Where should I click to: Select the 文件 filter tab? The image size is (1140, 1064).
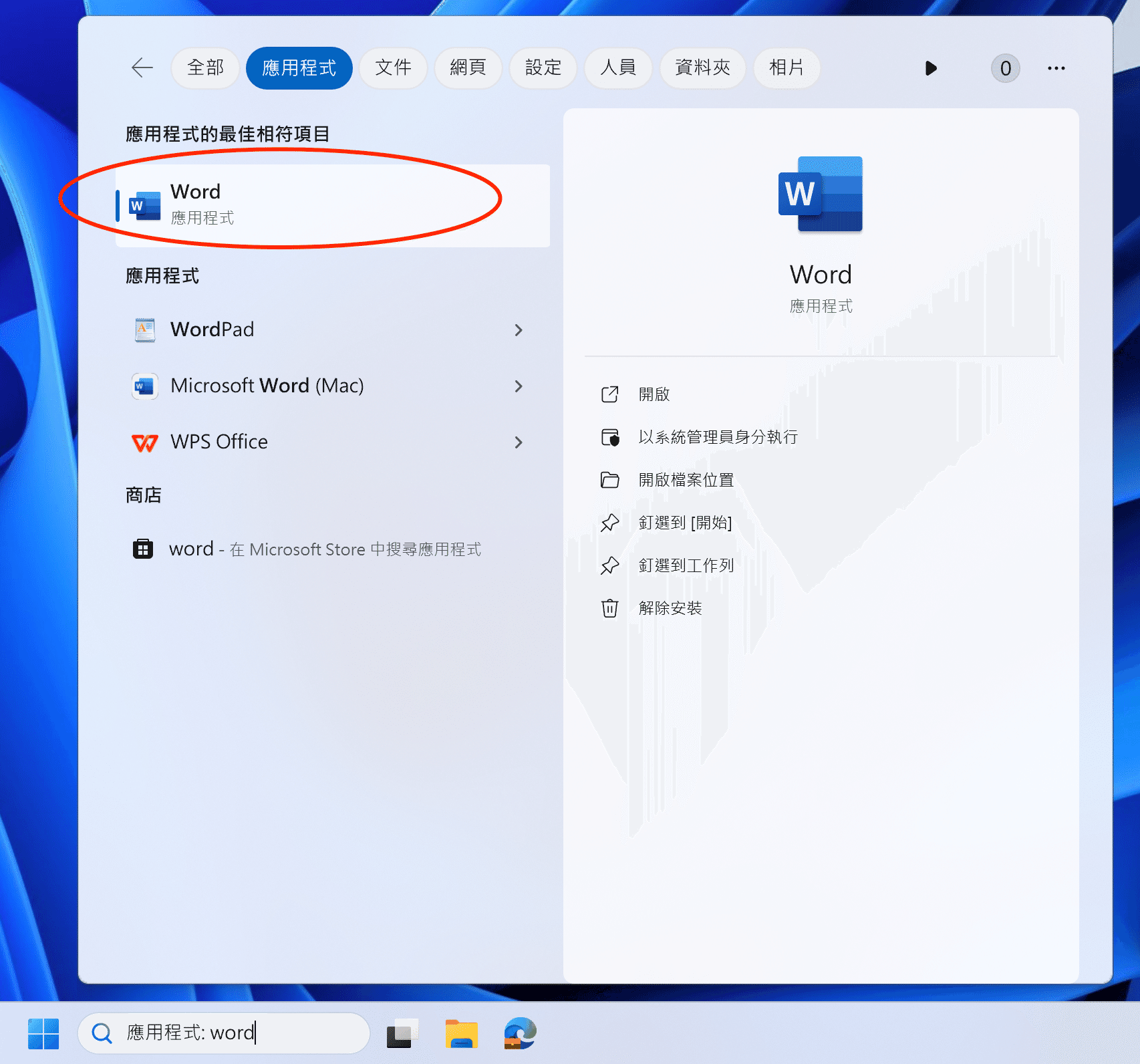tap(393, 68)
